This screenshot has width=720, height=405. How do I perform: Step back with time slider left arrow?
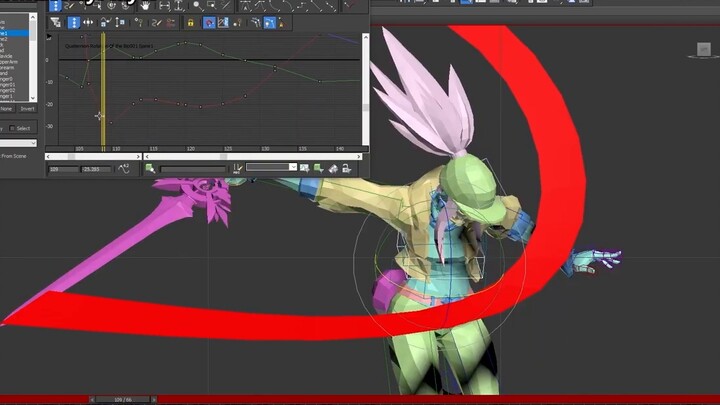point(92,399)
